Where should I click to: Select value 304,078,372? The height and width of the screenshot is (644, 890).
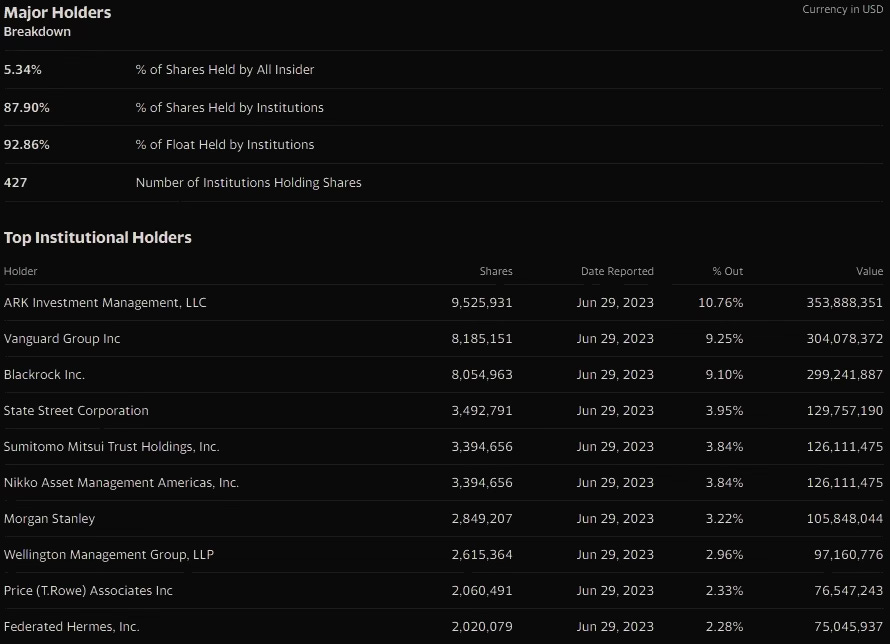[845, 339]
